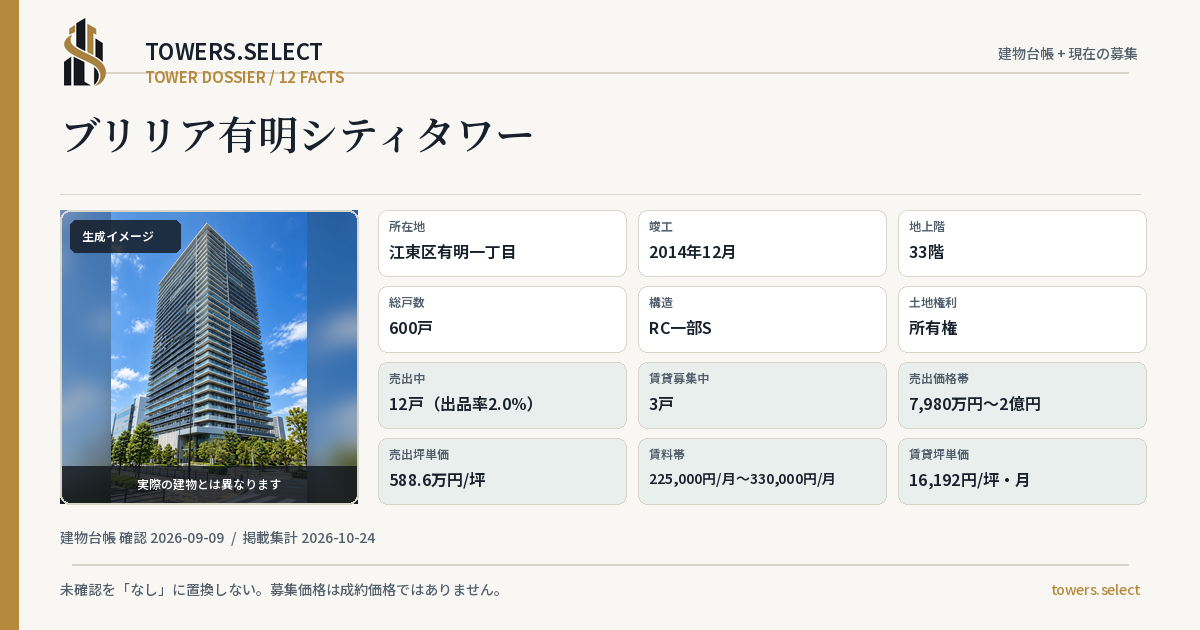
Task: Select the 売出価格帯 7,980万円〜2億円 card
Action: click(x=1022, y=395)
